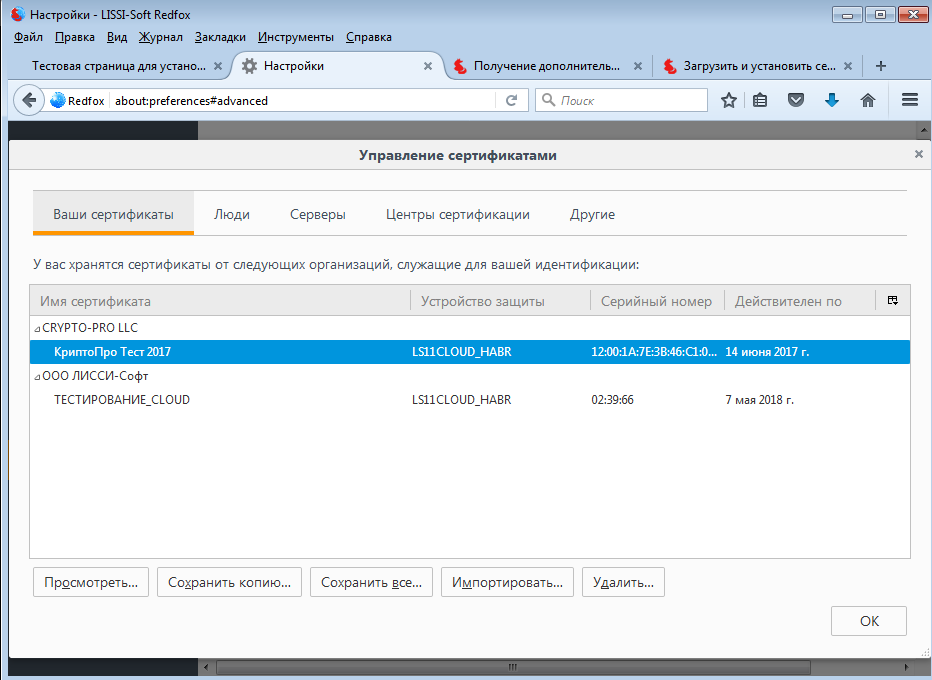Close the Загрузить и установить tab

[x=848, y=67]
